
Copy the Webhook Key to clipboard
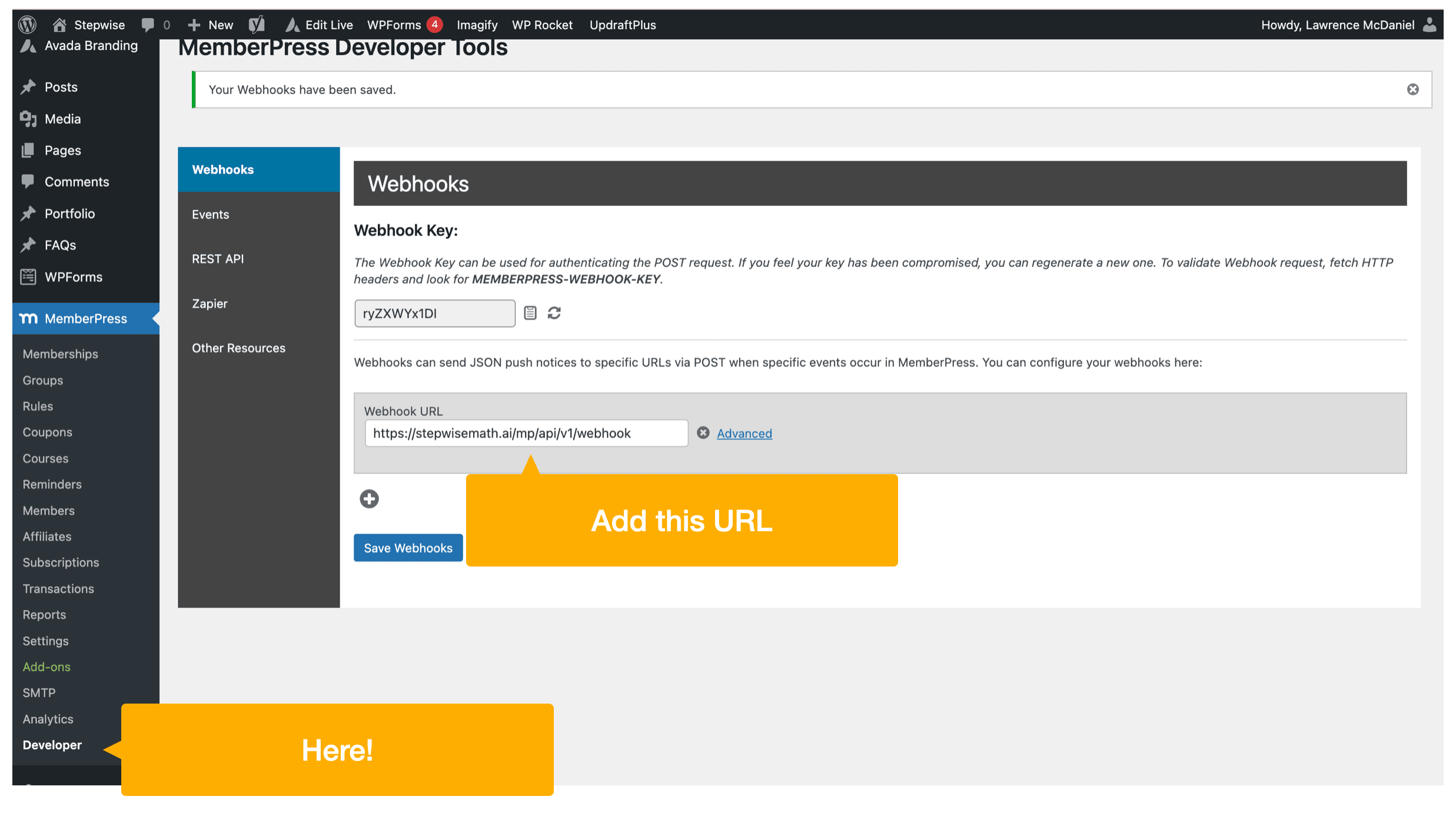coord(530,312)
